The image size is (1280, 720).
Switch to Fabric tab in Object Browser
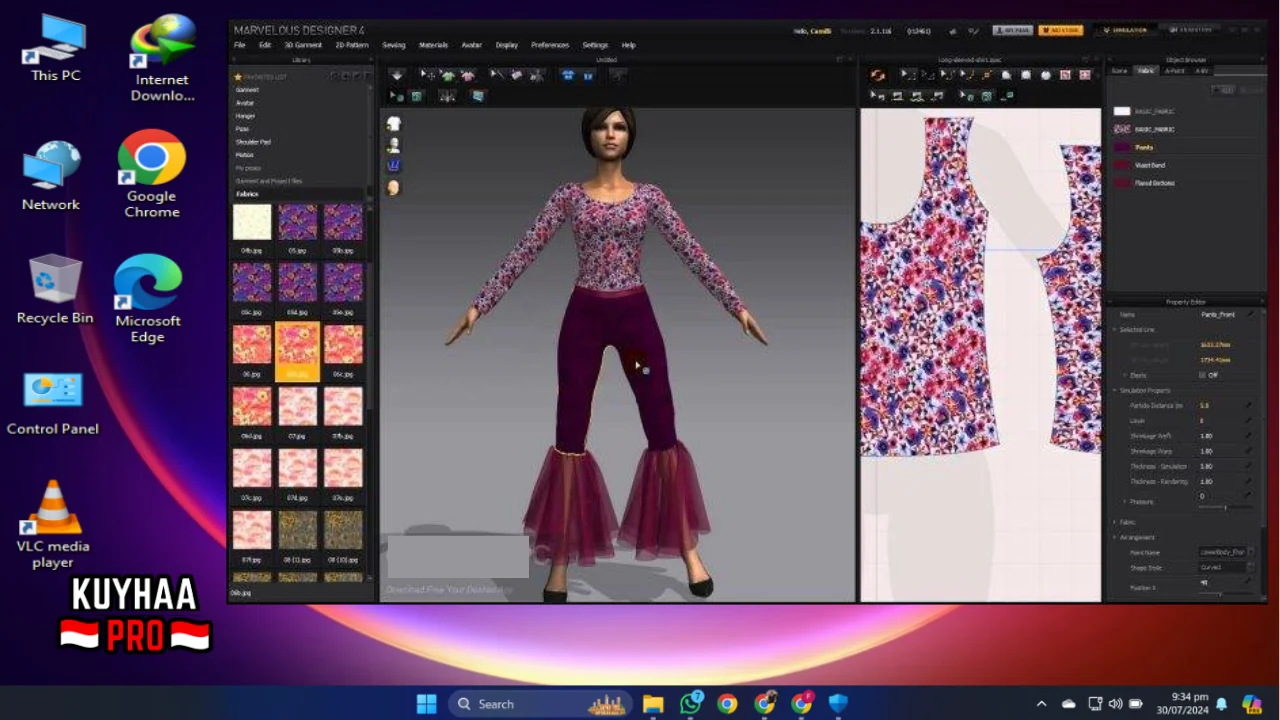1146,70
